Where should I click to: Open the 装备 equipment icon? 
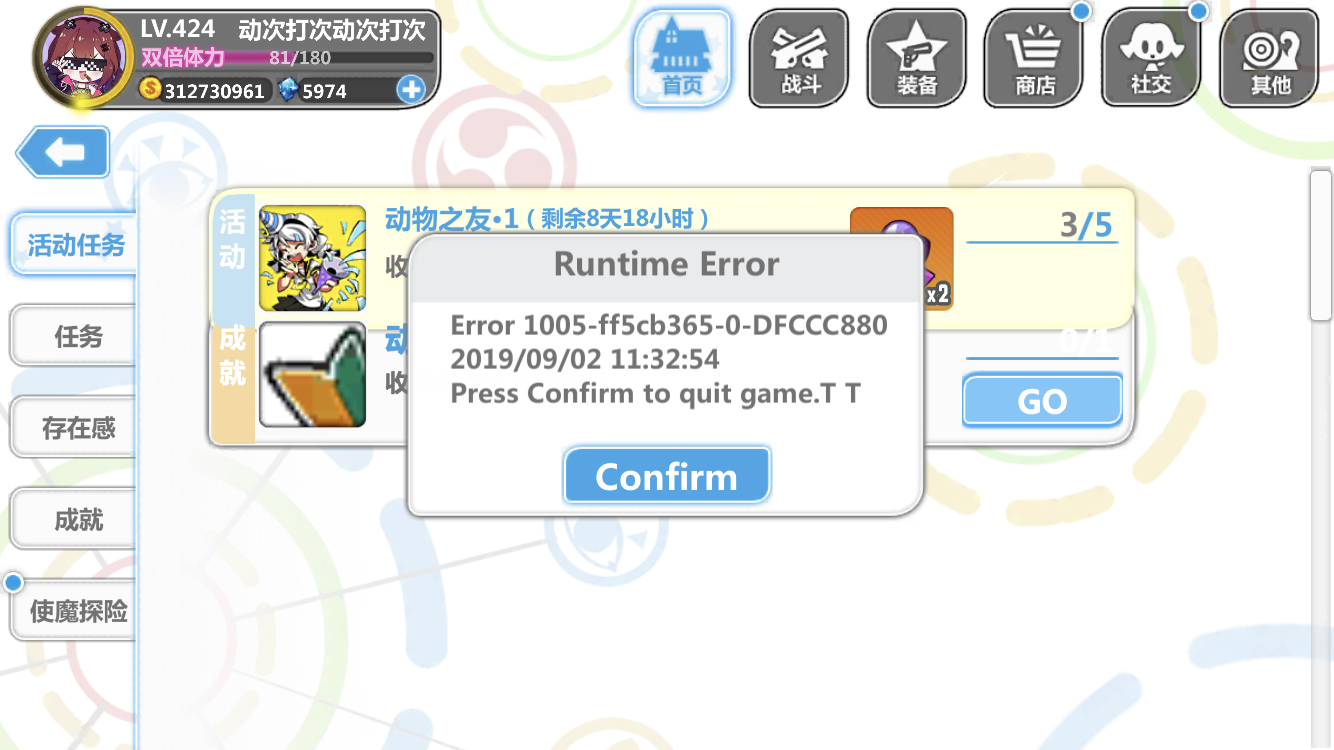(916, 58)
